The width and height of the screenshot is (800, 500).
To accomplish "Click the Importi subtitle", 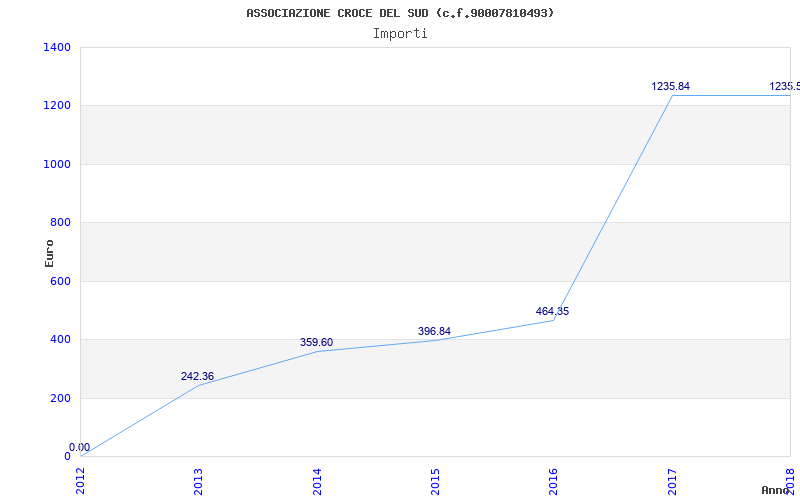I will pyautogui.click(x=400, y=34).
